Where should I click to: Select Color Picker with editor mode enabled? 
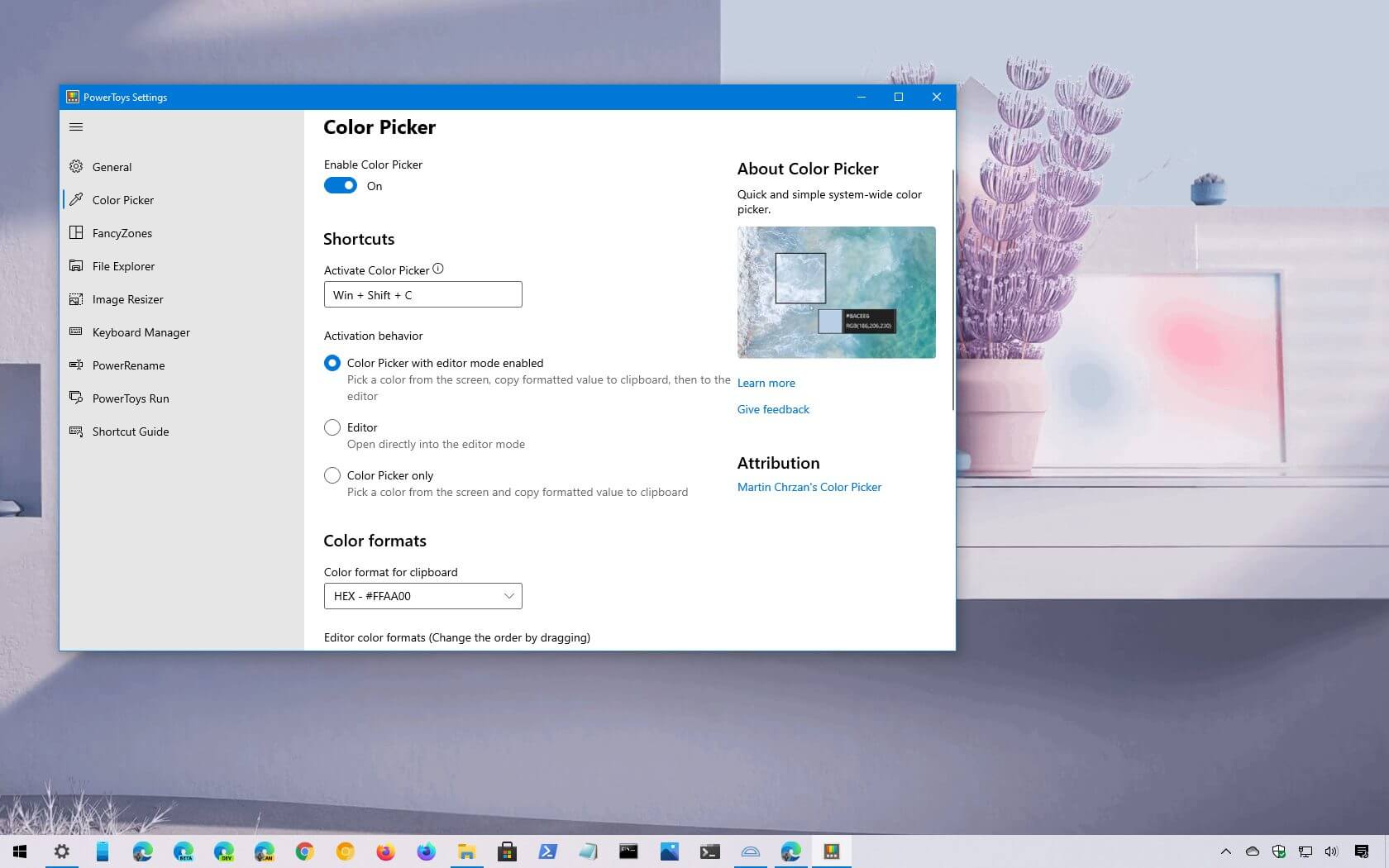pos(332,363)
